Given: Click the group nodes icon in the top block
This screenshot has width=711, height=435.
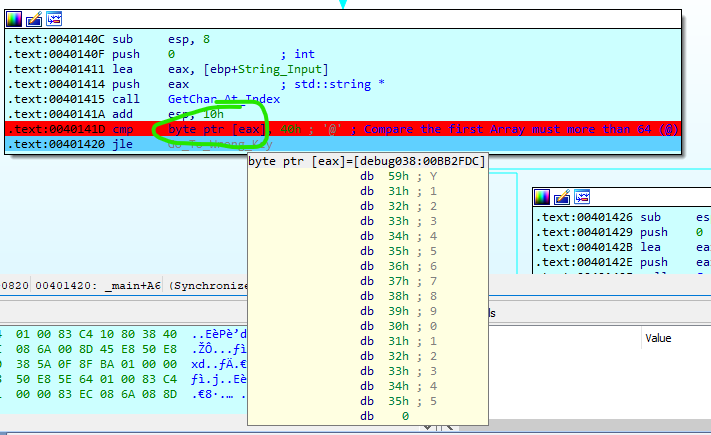Looking at the screenshot, I should coord(53,19).
